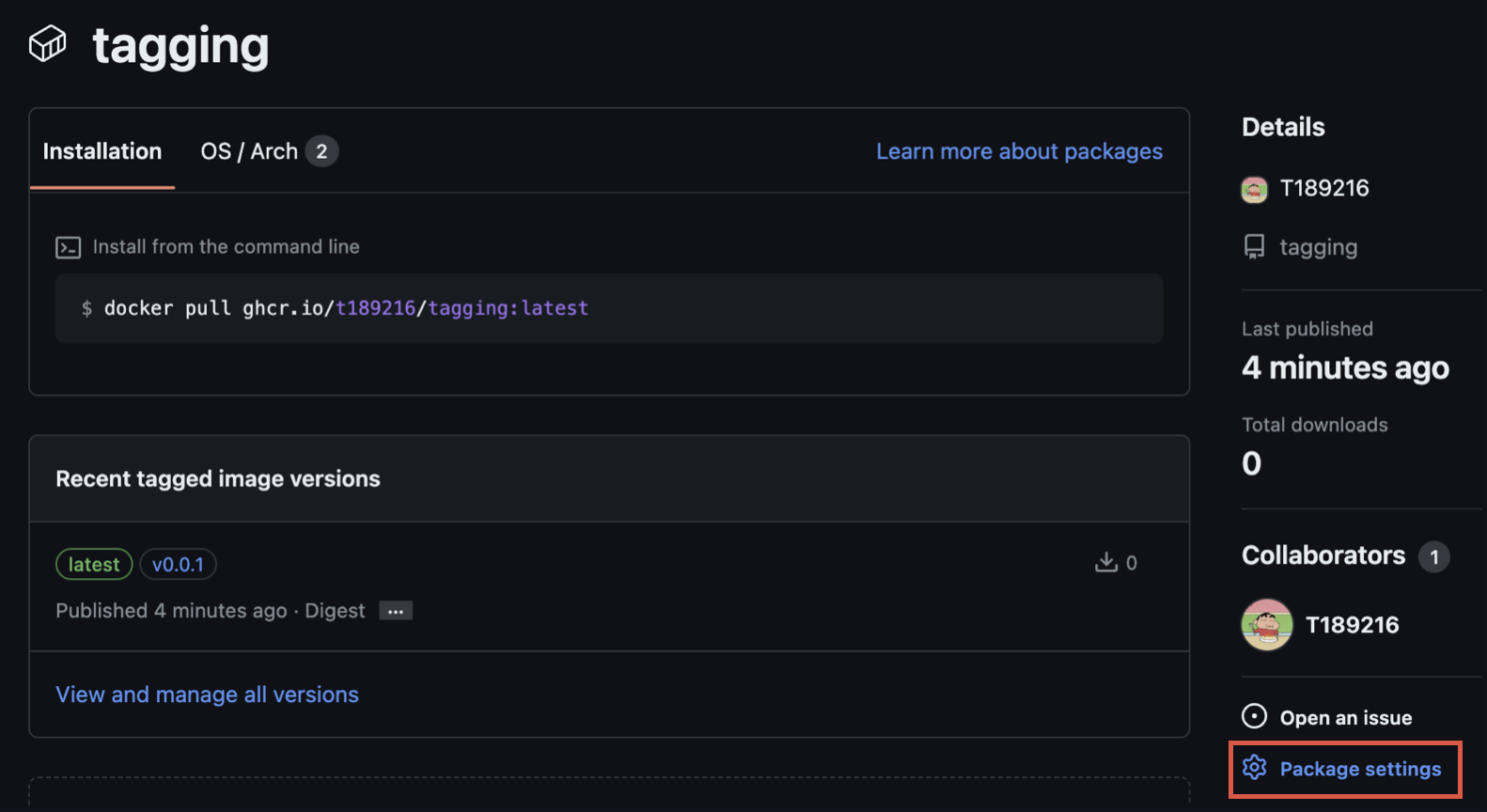Viewport: 1487px width, 812px height.
Task: Open the T189216 owner link in Details
Action: 1324,188
